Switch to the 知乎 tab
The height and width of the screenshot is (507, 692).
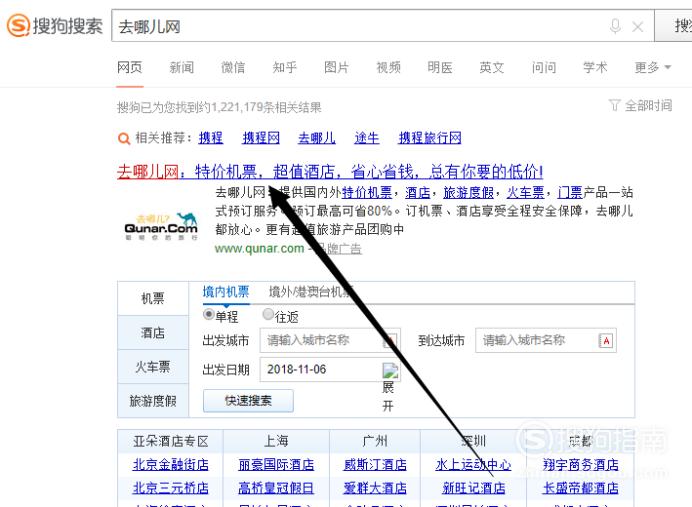285,68
